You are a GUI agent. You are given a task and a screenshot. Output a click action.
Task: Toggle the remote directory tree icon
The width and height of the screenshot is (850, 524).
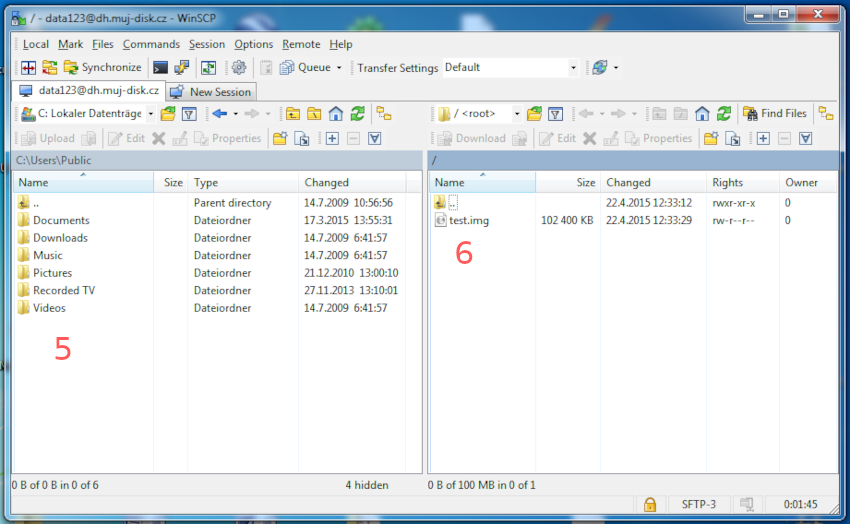pyautogui.click(x=826, y=114)
